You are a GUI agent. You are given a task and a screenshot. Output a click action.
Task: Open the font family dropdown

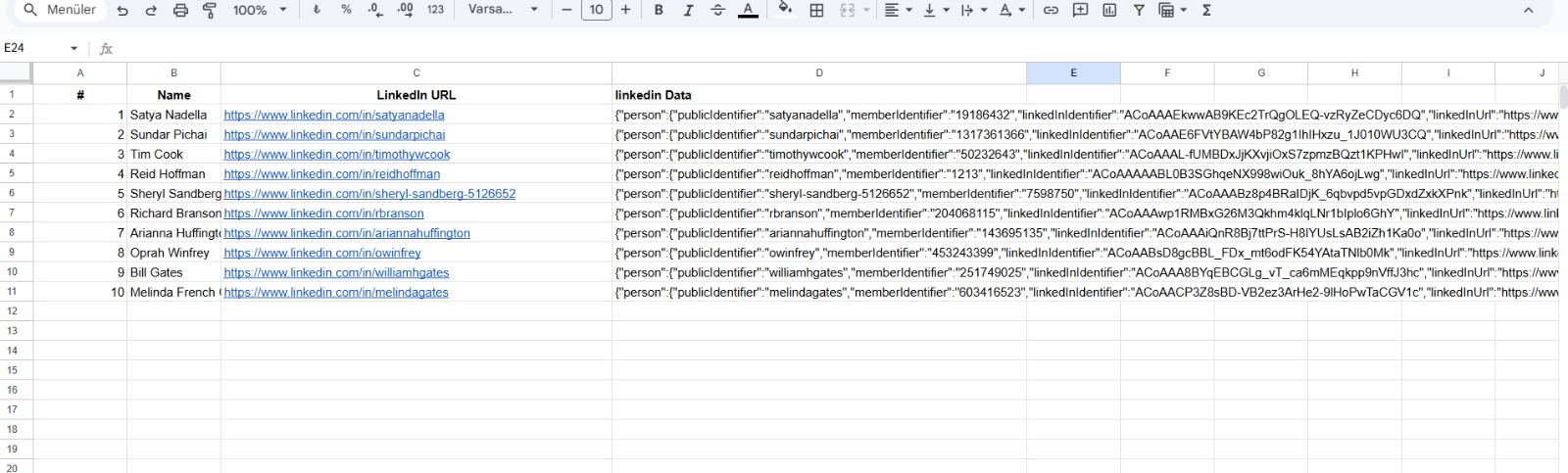click(x=503, y=10)
